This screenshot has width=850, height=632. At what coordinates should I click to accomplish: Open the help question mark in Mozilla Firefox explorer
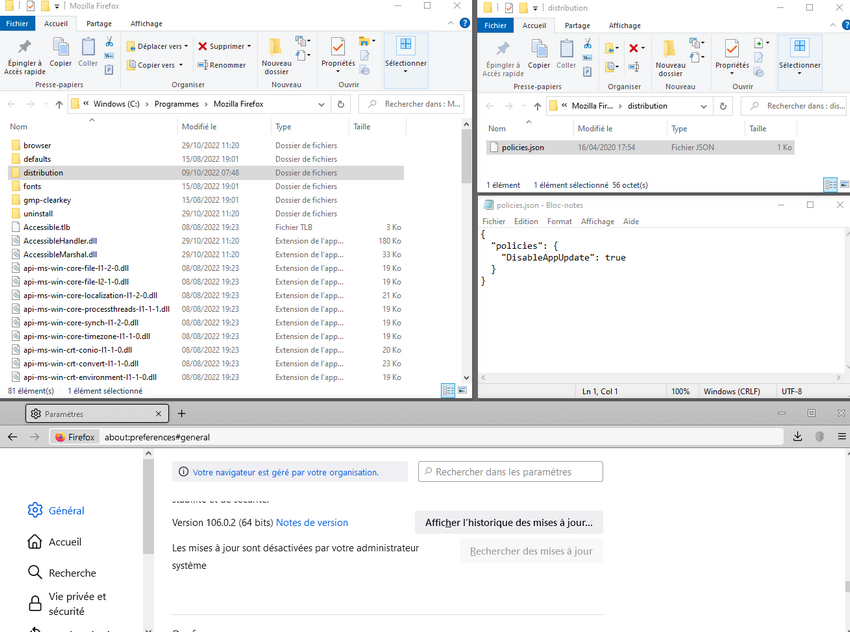click(465, 23)
